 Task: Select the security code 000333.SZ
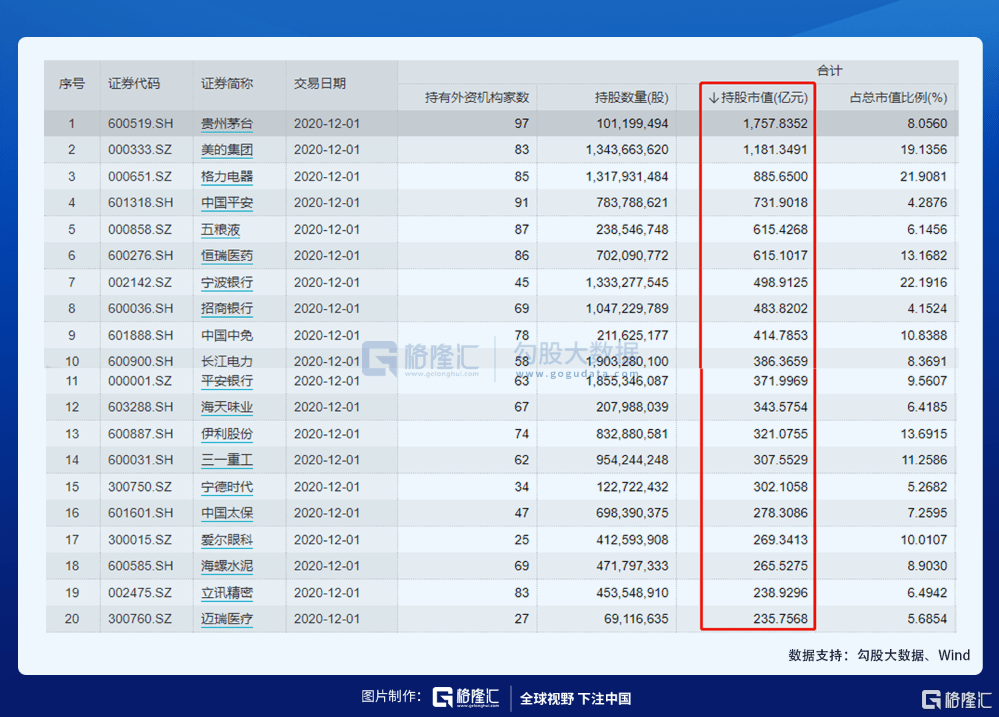[140, 150]
